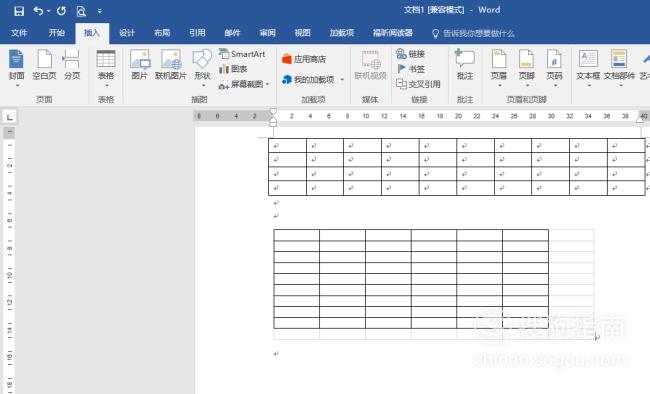Viewport: 650px width, 394px height.
Task: Add a 批注 (Comment)
Action: point(465,65)
